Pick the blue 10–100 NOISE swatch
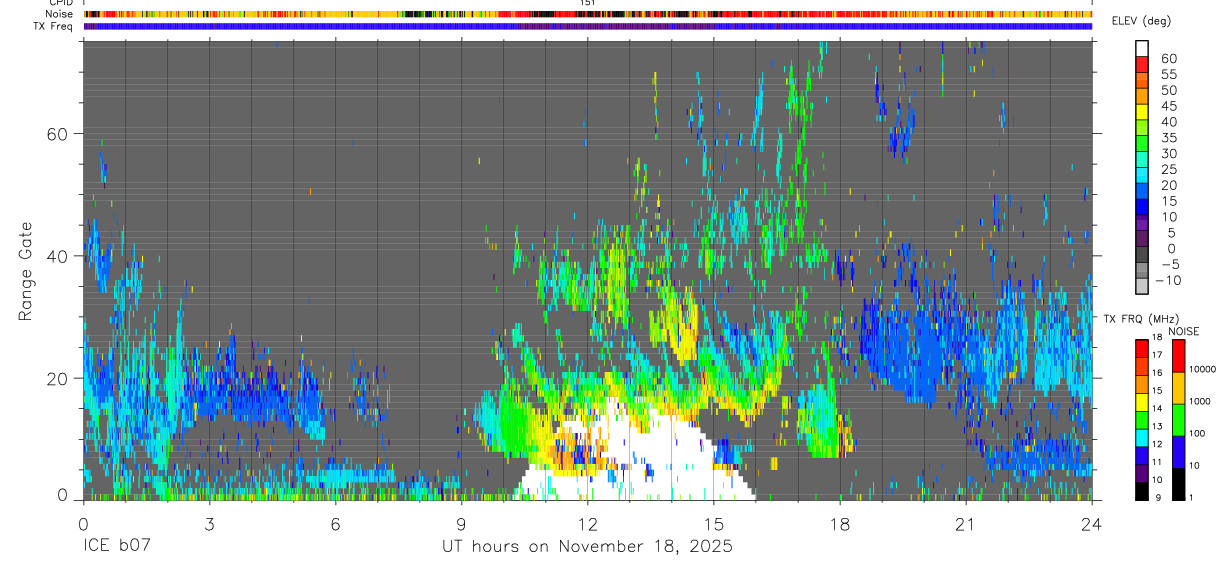This screenshot has width=1228, height=567. click(x=1179, y=452)
